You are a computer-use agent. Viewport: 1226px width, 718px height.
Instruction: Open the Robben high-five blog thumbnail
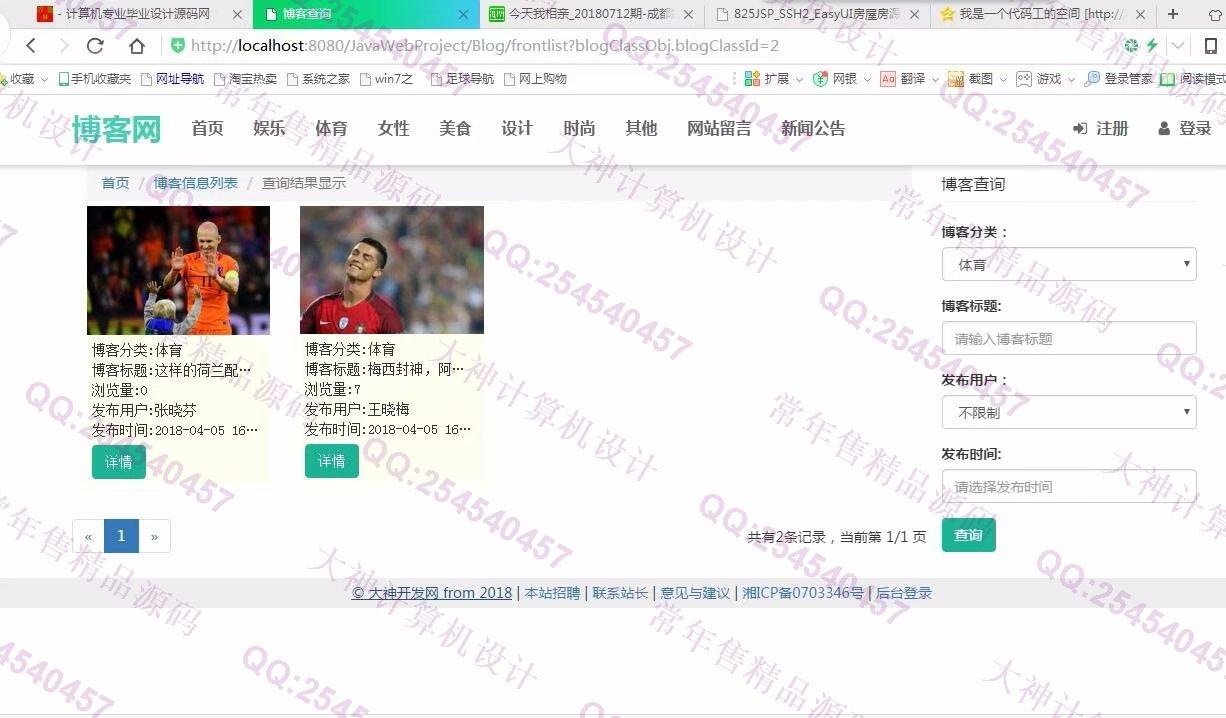(178, 270)
